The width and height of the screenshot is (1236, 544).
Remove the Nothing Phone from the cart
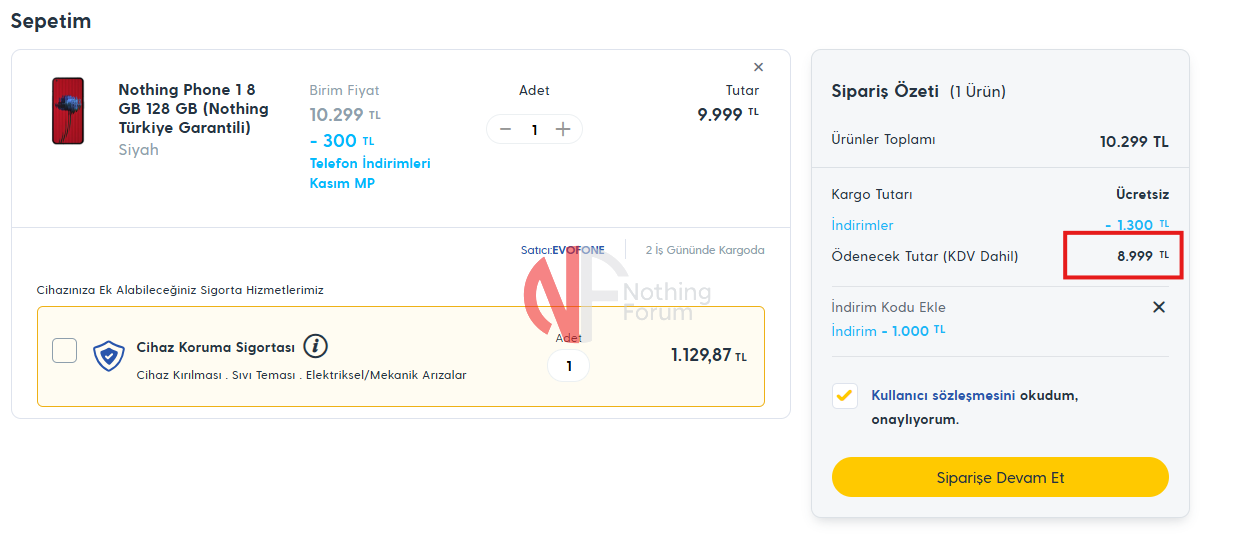coord(758,68)
